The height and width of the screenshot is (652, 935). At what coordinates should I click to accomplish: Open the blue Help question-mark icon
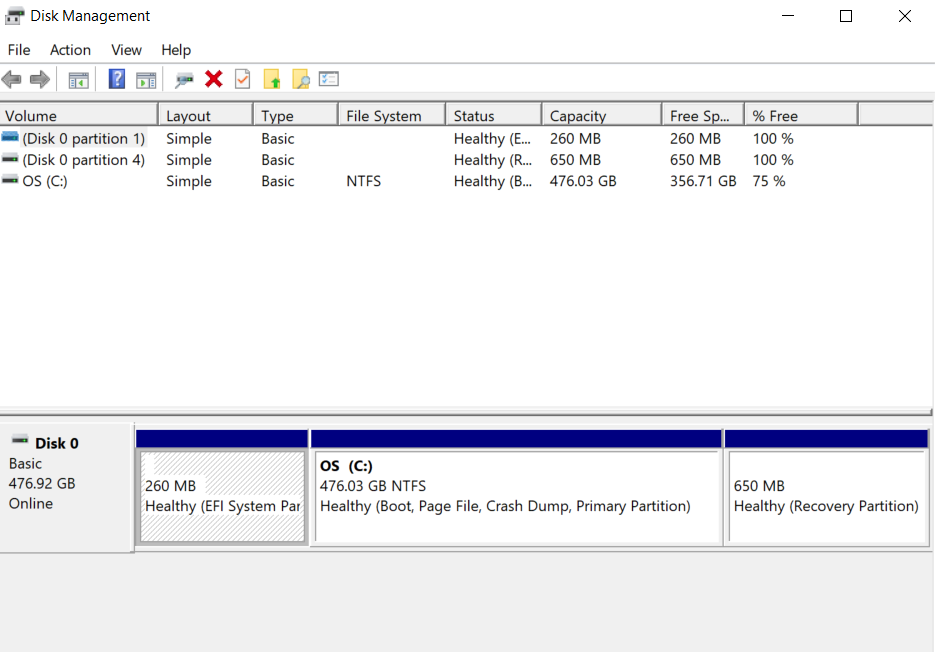click(x=117, y=79)
